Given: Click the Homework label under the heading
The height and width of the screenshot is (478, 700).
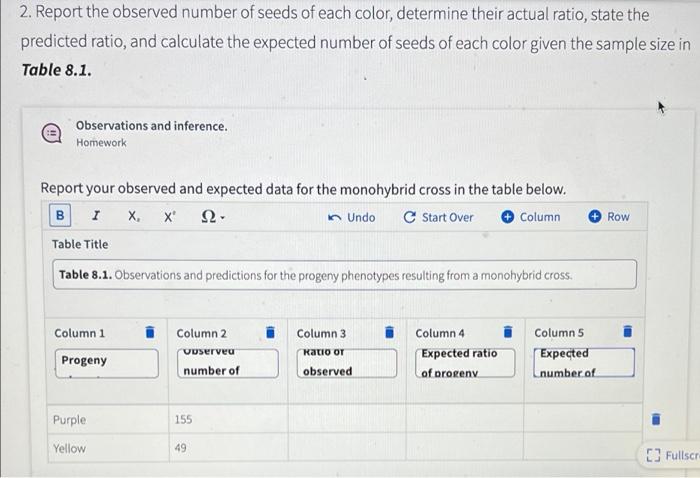Looking at the screenshot, I should [x=101, y=143].
